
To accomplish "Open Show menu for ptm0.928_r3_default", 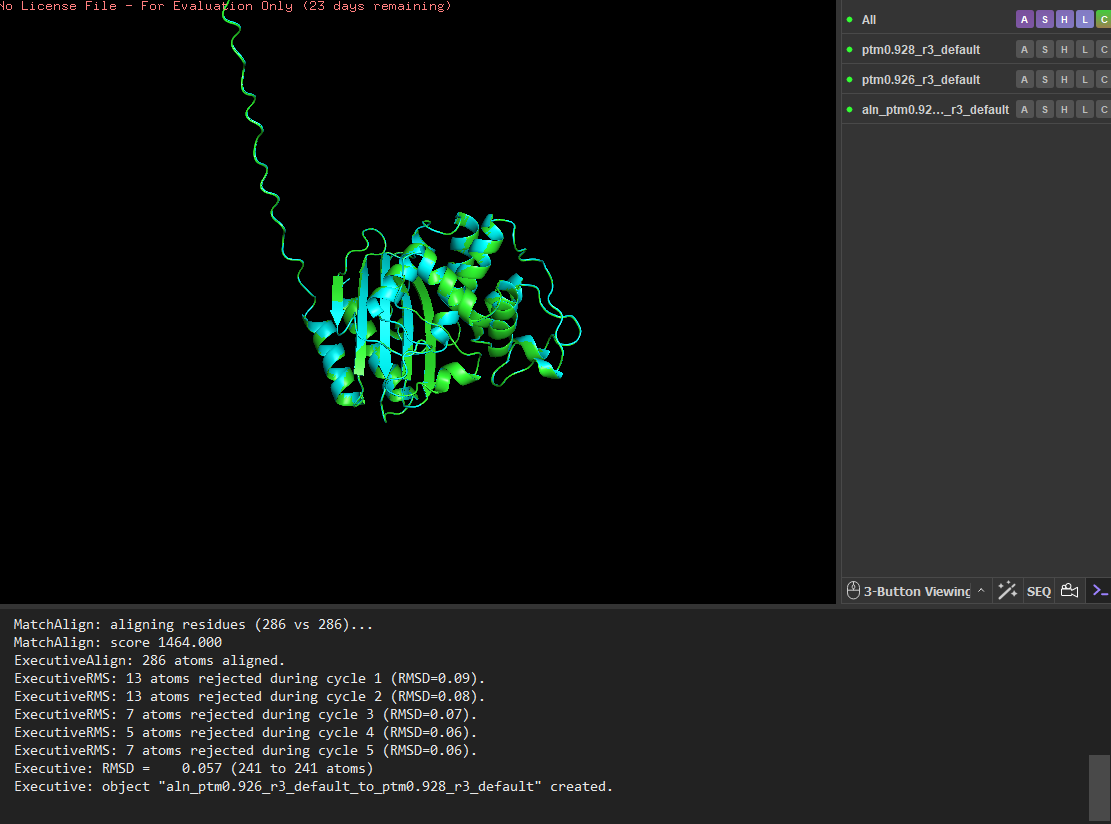I will pyautogui.click(x=1044, y=50).
